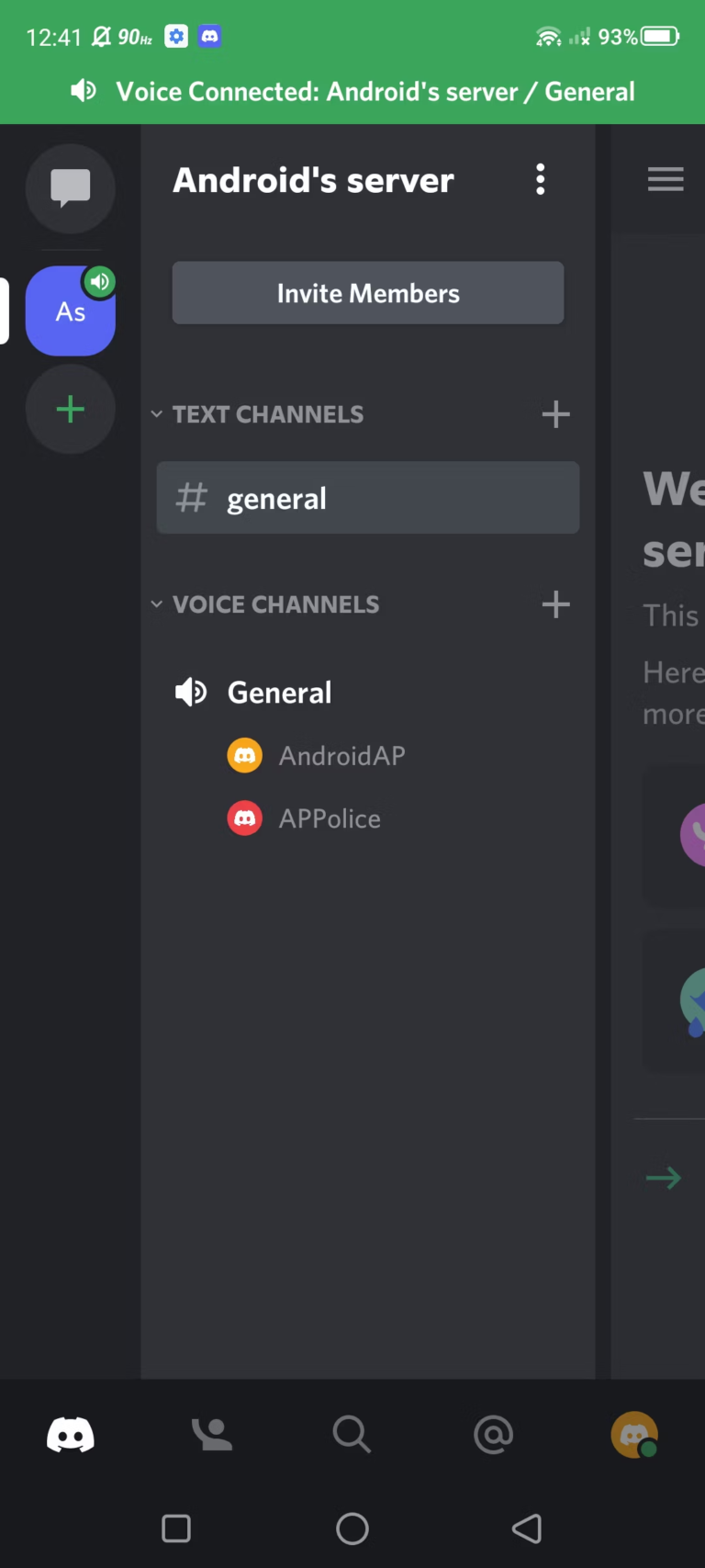
Task: Select the As server icon in sidebar
Action: pyautogui.click(x=71, y=311)
